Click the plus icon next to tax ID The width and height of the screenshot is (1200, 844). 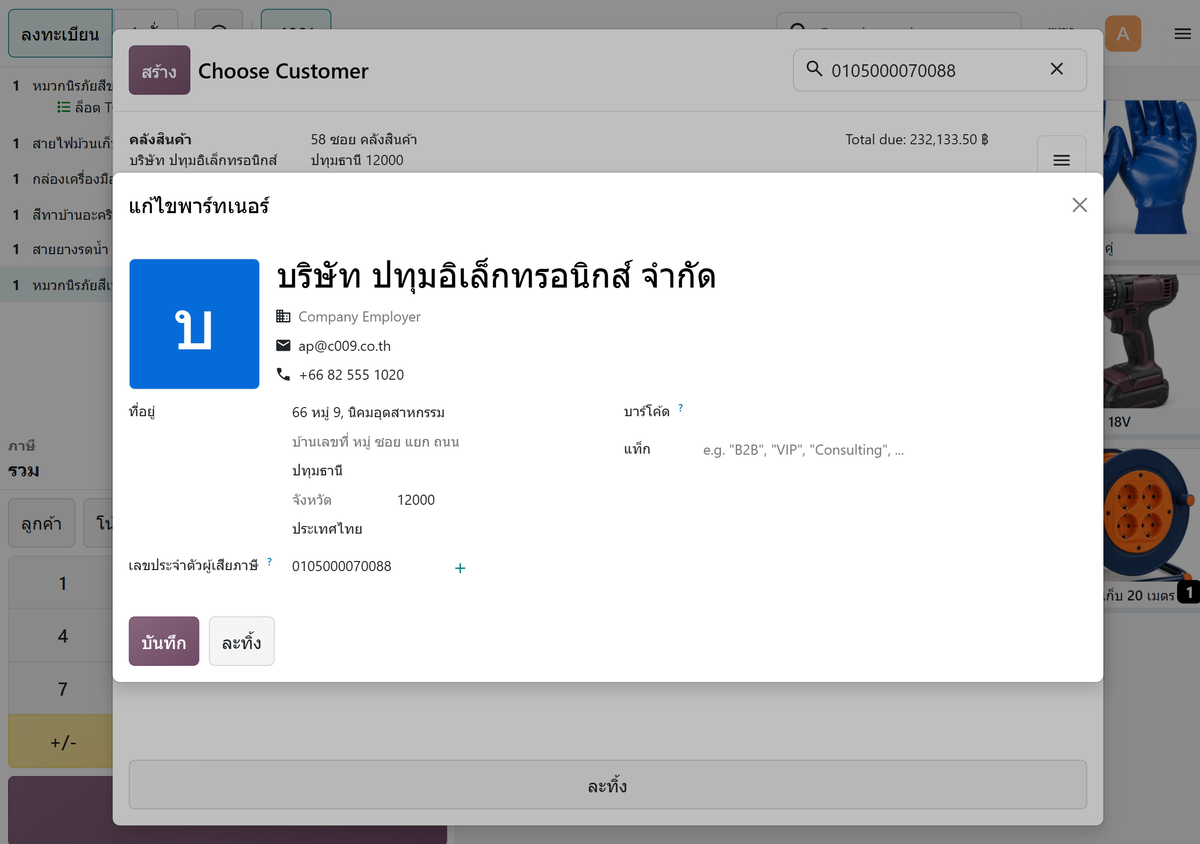click(460, 568)
